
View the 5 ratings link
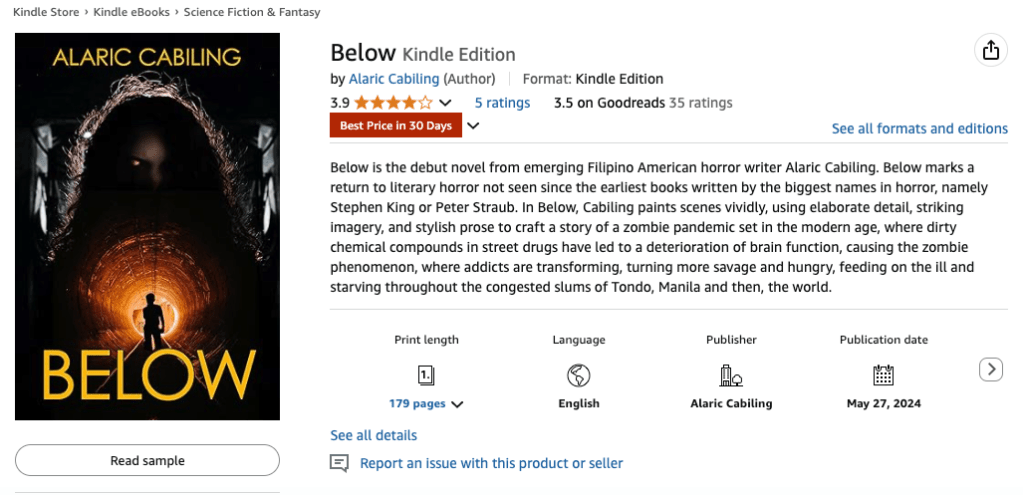pyautogui.click(x=502, y=102)
